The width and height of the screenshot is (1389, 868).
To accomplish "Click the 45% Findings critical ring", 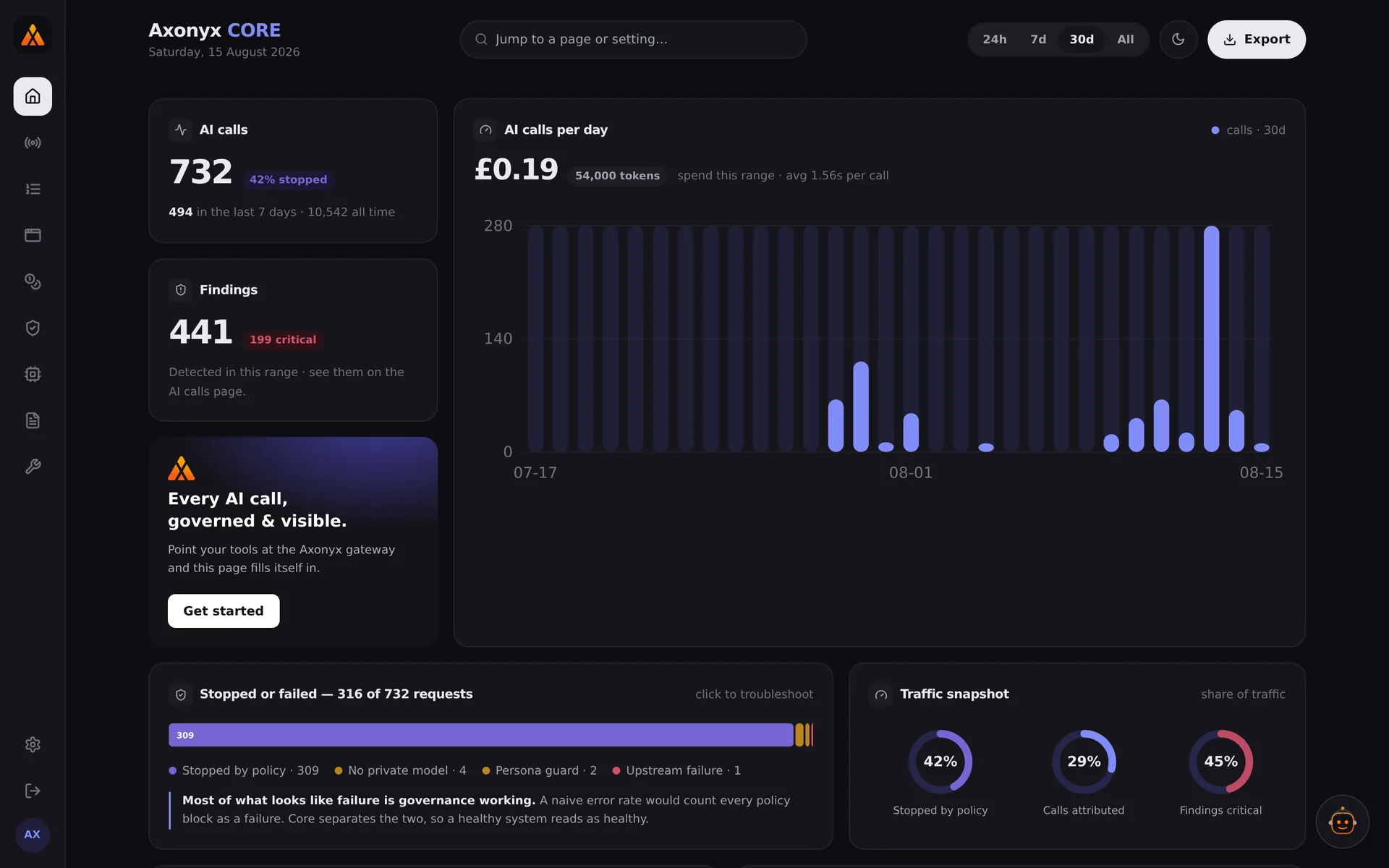I will (1220, 762).
